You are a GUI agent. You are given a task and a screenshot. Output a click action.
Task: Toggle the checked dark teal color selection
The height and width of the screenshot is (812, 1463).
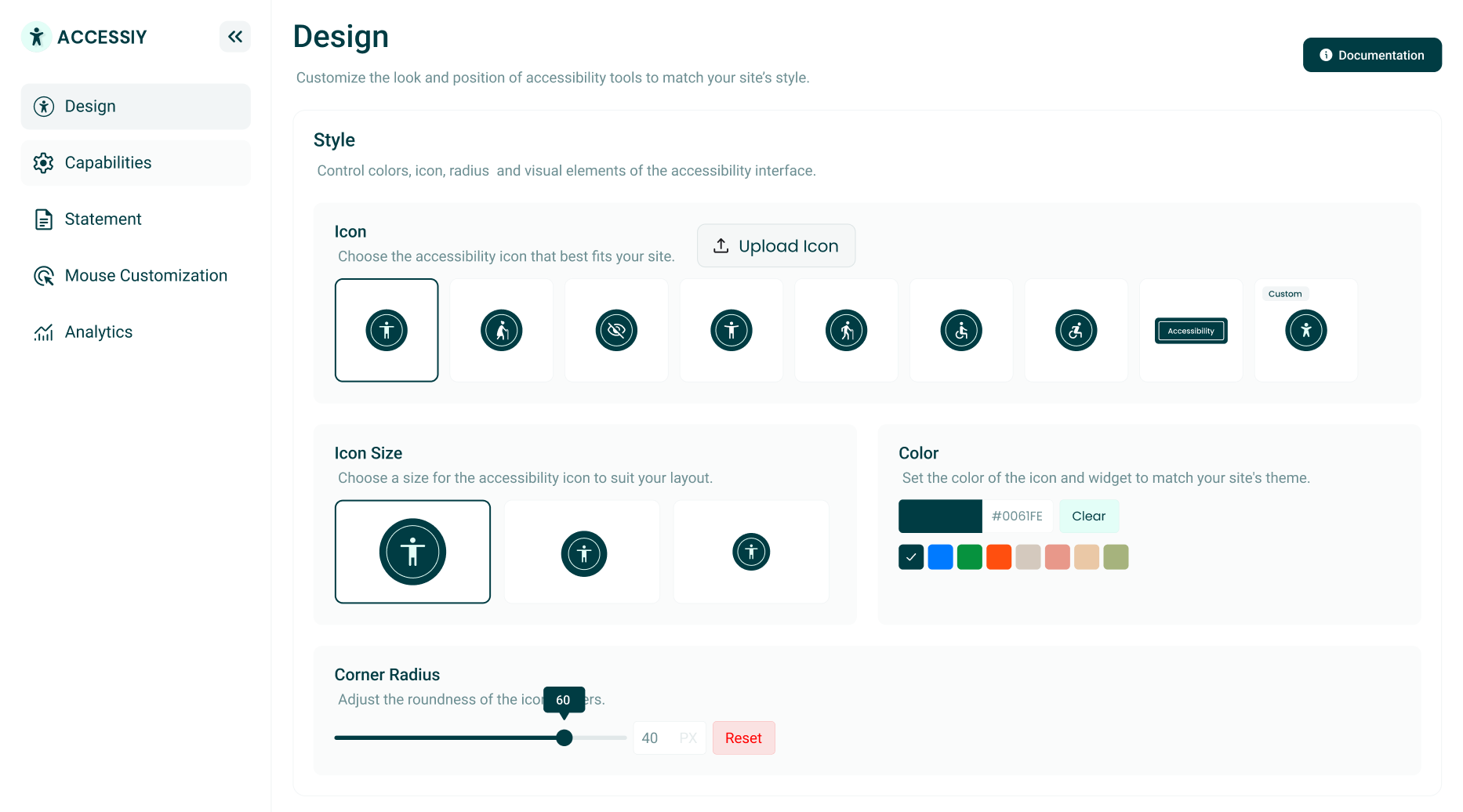tap(910, 556)
